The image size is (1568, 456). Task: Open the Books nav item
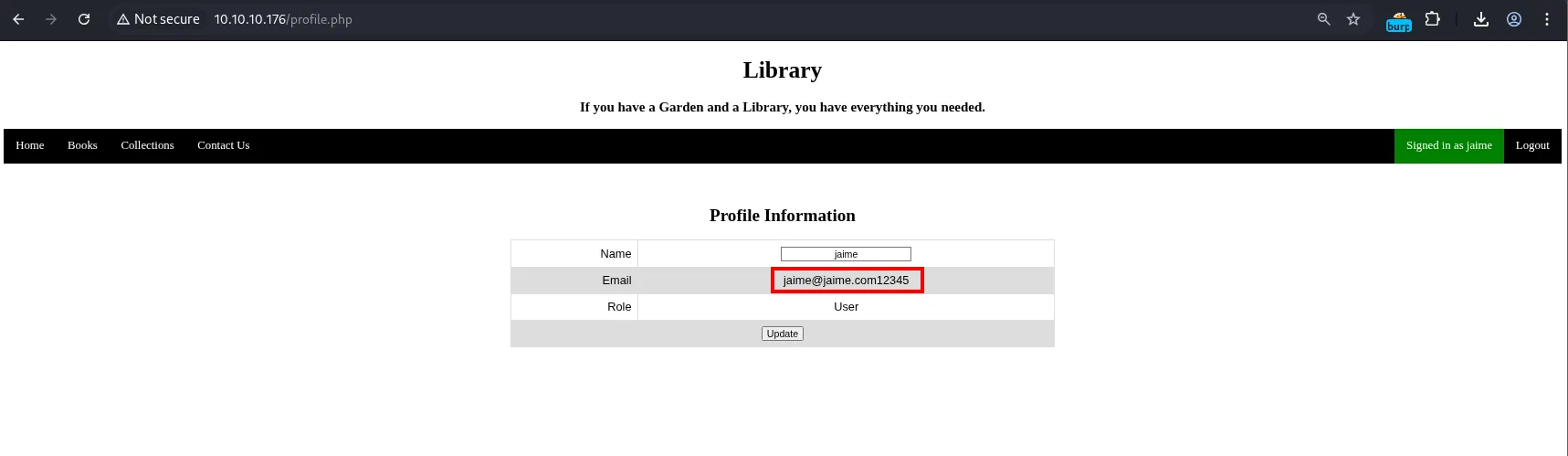click(82, 145)
